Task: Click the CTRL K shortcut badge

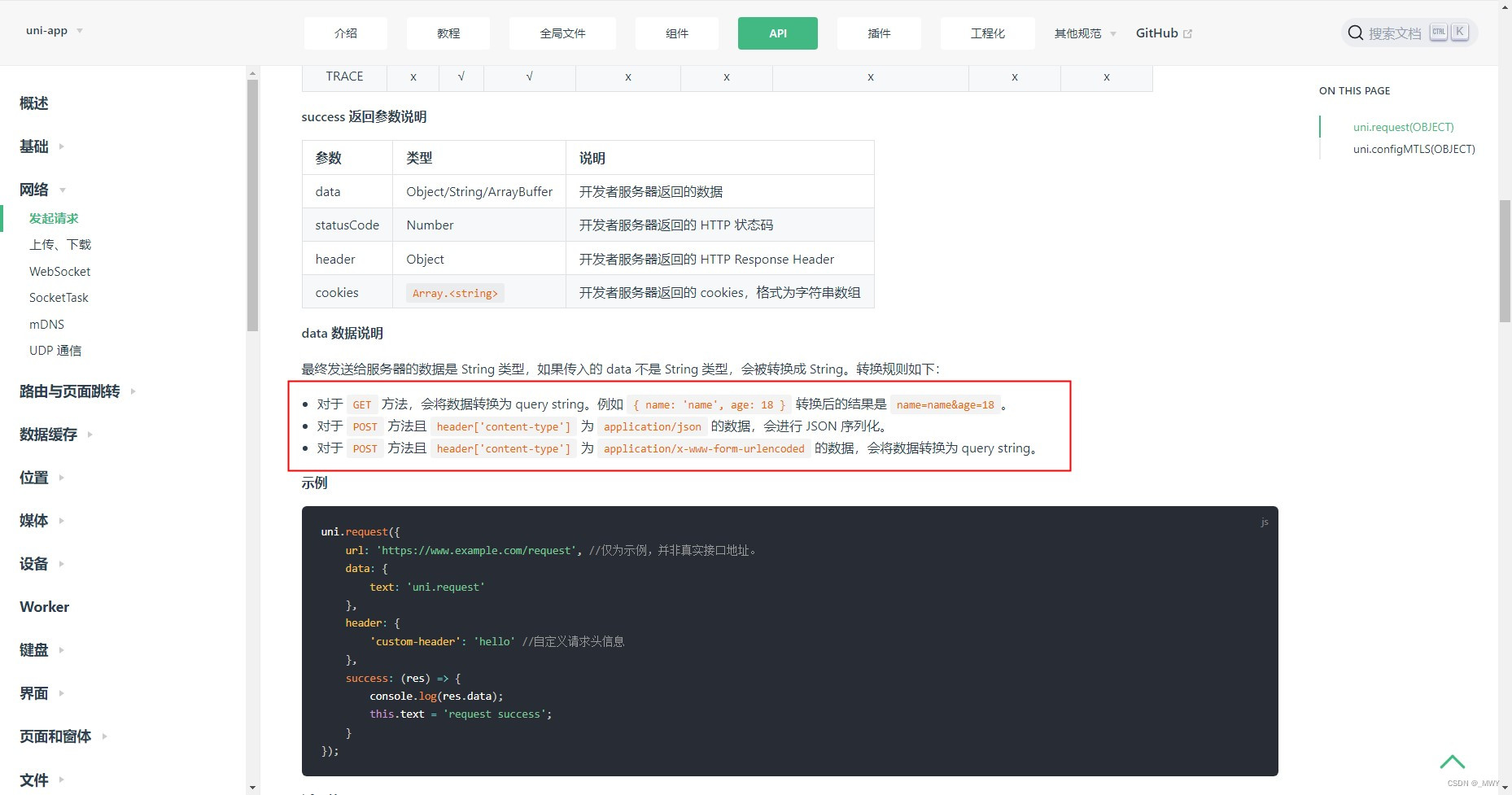Action: pos(1449,32)
